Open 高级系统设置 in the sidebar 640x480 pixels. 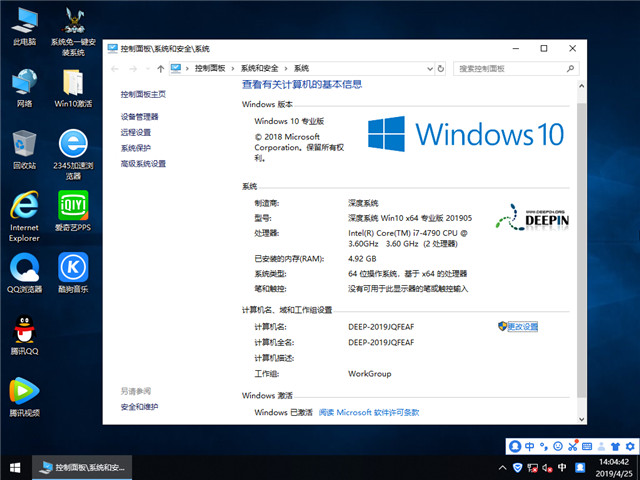click(x=143, y=164)
